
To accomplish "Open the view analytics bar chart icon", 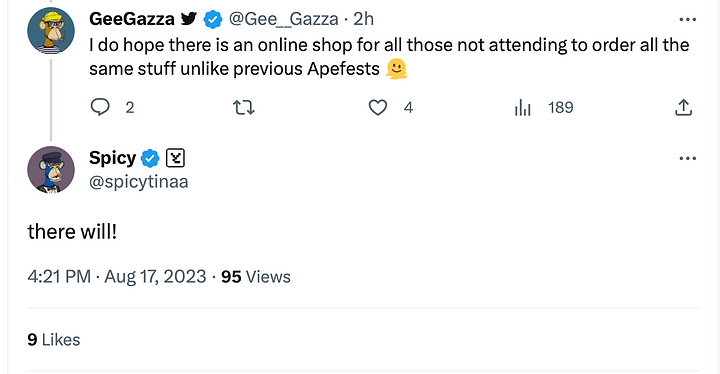I will click(x=523, y=108).
